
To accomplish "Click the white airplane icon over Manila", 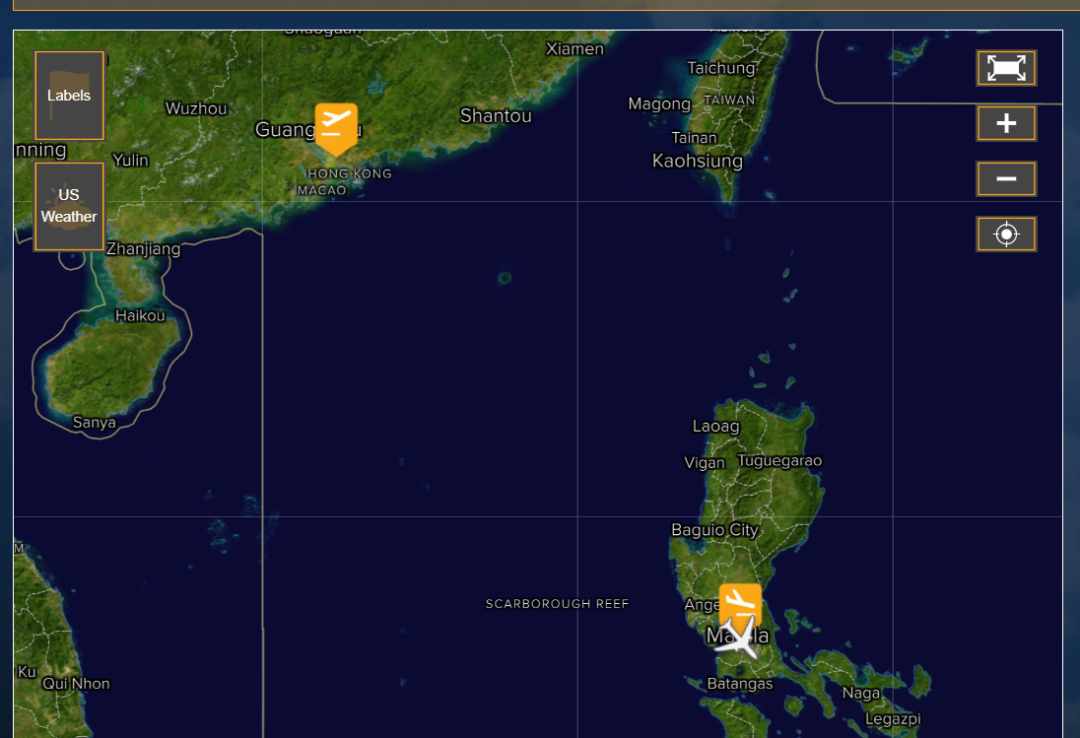I will point(739,639).
